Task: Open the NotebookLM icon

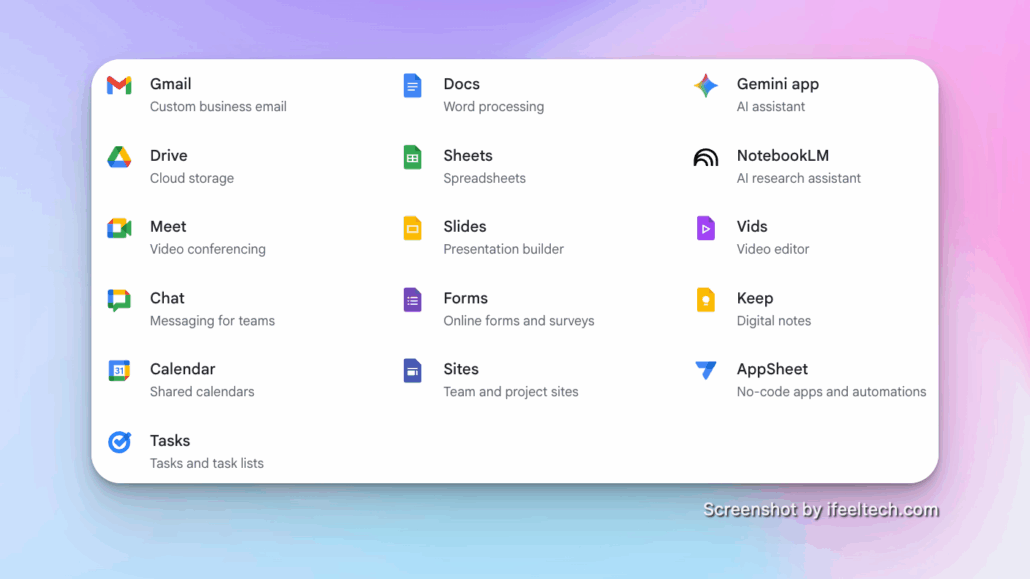Action: 706,157
